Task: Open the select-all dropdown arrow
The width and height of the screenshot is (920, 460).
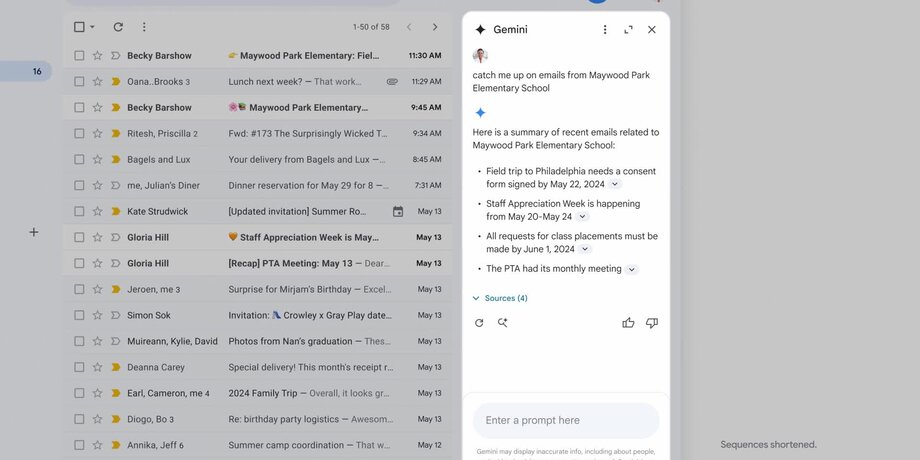Action: 93,27
